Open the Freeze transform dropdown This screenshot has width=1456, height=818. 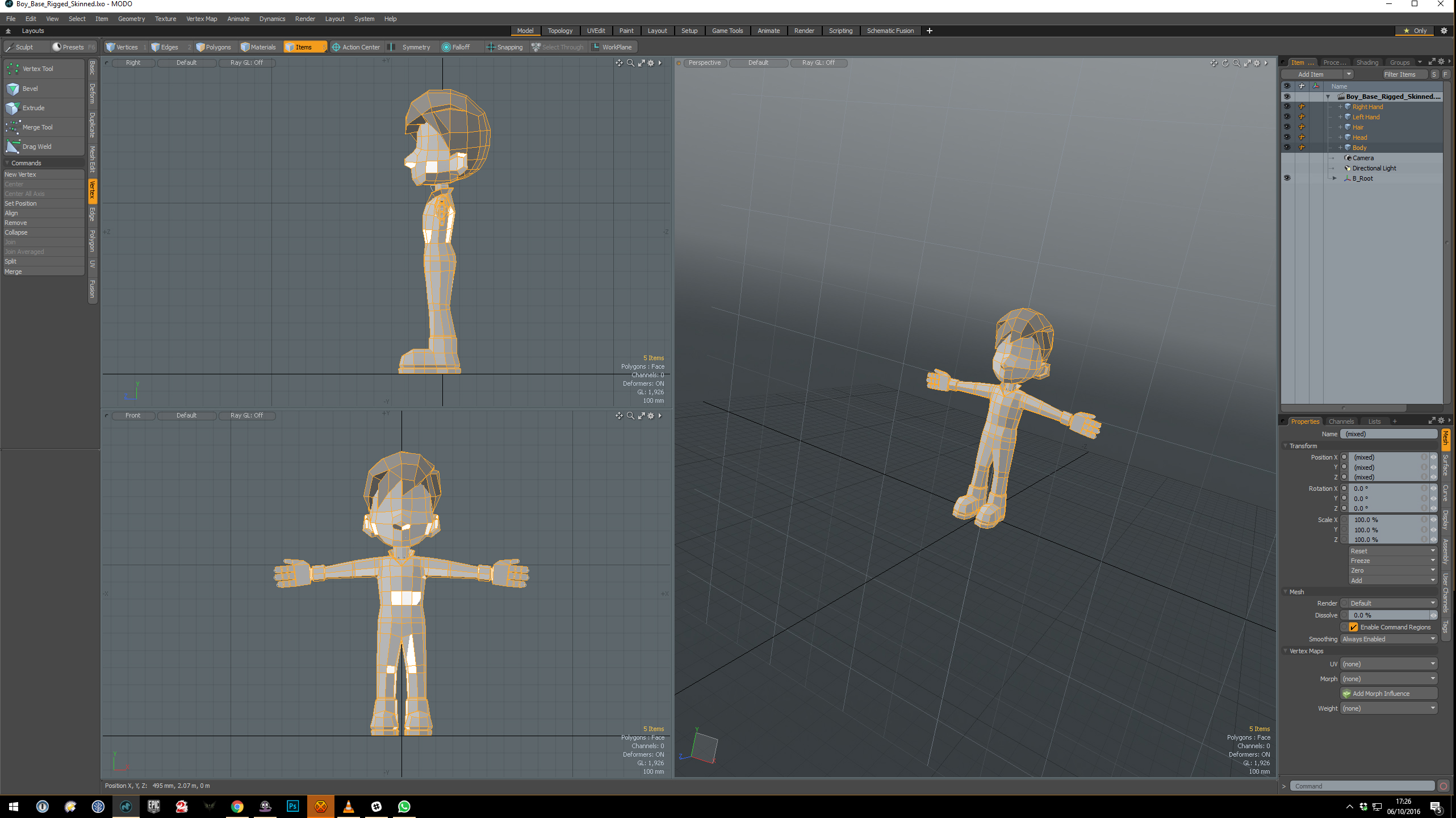click(x=1393, y=561)
